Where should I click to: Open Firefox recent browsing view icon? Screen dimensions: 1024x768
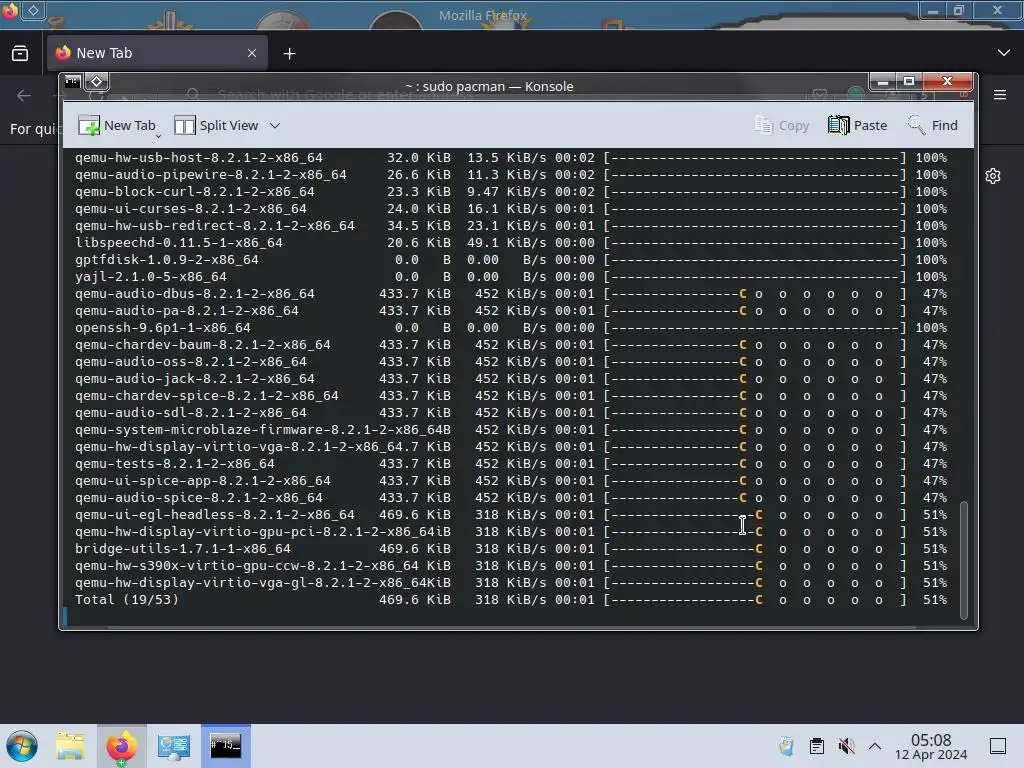coord(20,54)
